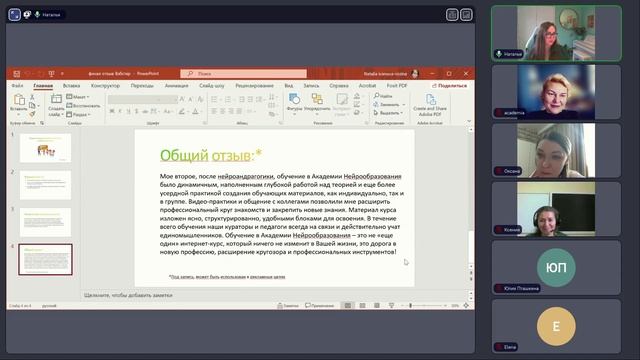Click the Slide Show status bar icon
The width and height of the screenshot is (640, 360).
coord(391,305)
